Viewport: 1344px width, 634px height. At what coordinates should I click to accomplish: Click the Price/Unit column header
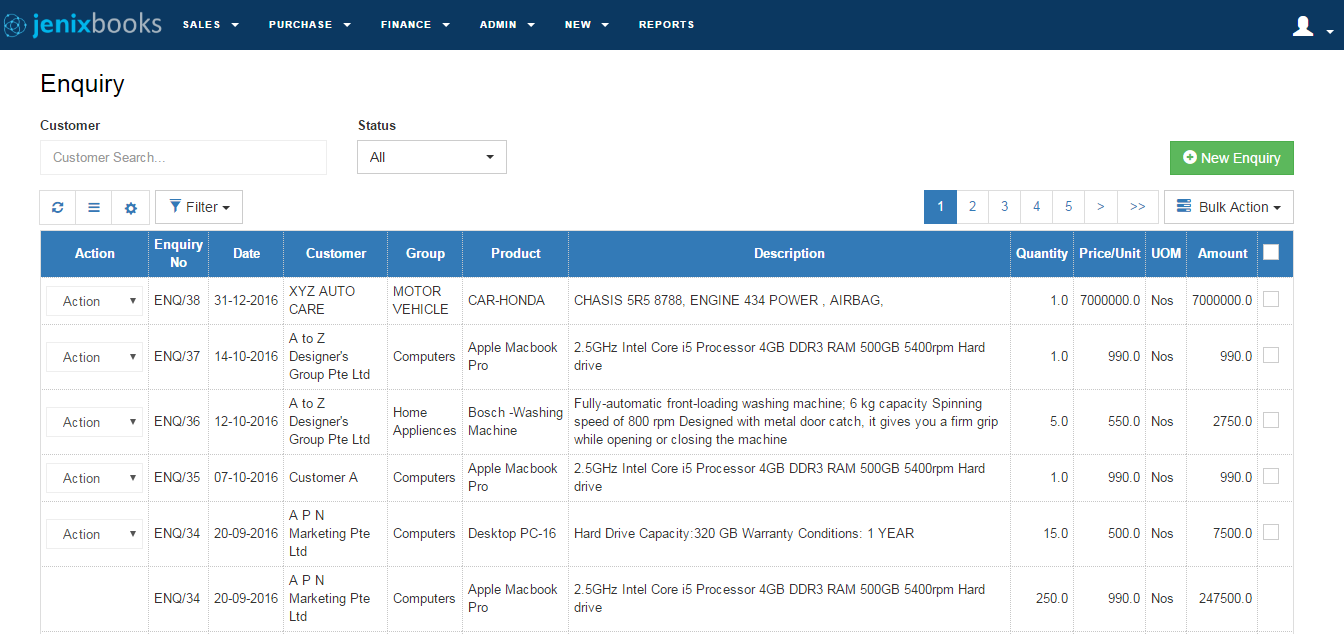[x=1109, y=253]
